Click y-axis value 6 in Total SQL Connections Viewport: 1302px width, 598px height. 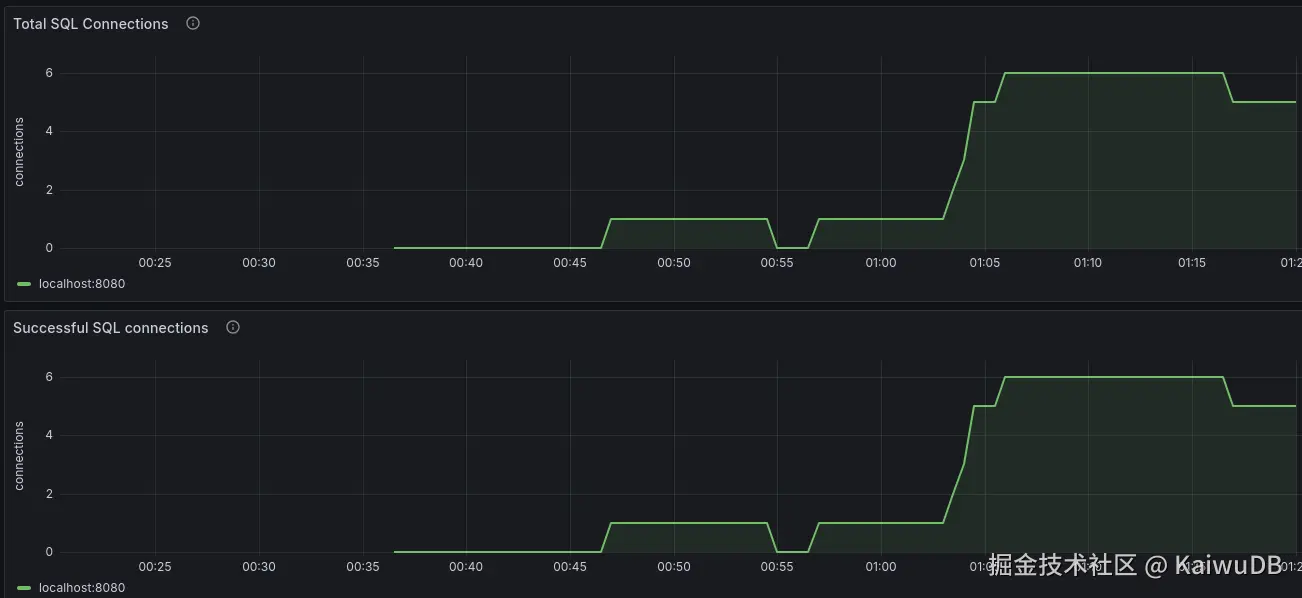click(x=49, y=73)
